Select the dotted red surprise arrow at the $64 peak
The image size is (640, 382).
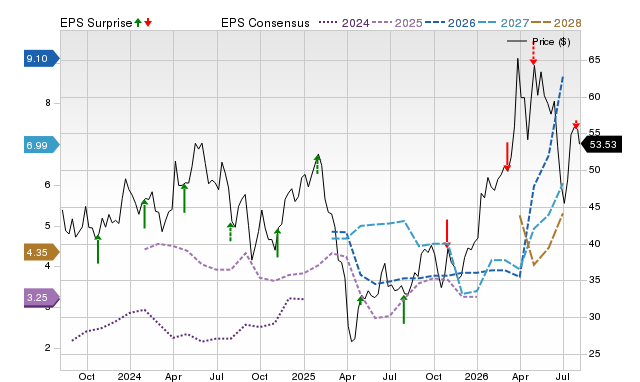533,53
